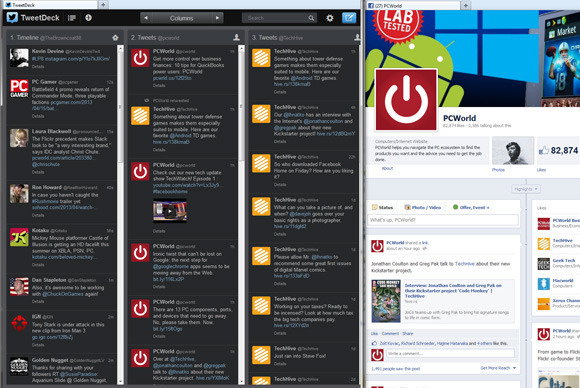
Task: Click home icon in Timeline column header
Action: [x=115, y=37]
